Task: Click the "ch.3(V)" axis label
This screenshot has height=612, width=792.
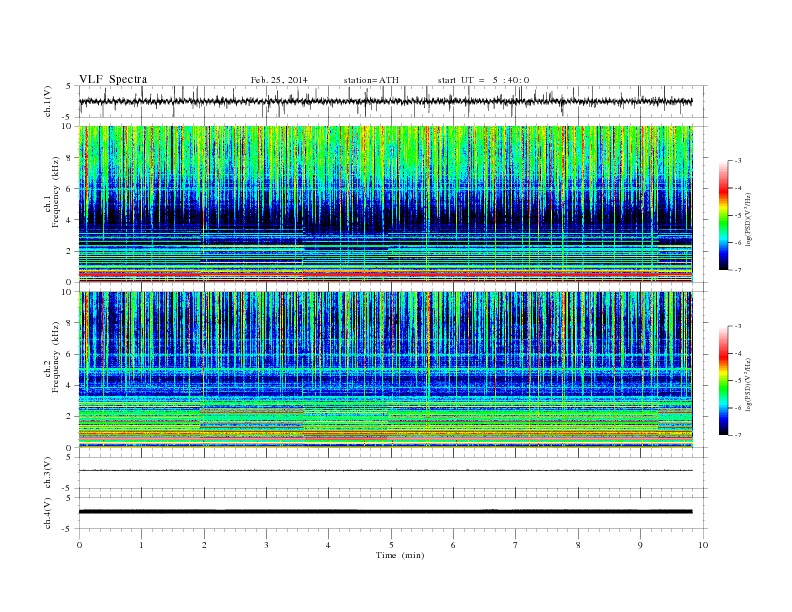Action: click(48, 473)
